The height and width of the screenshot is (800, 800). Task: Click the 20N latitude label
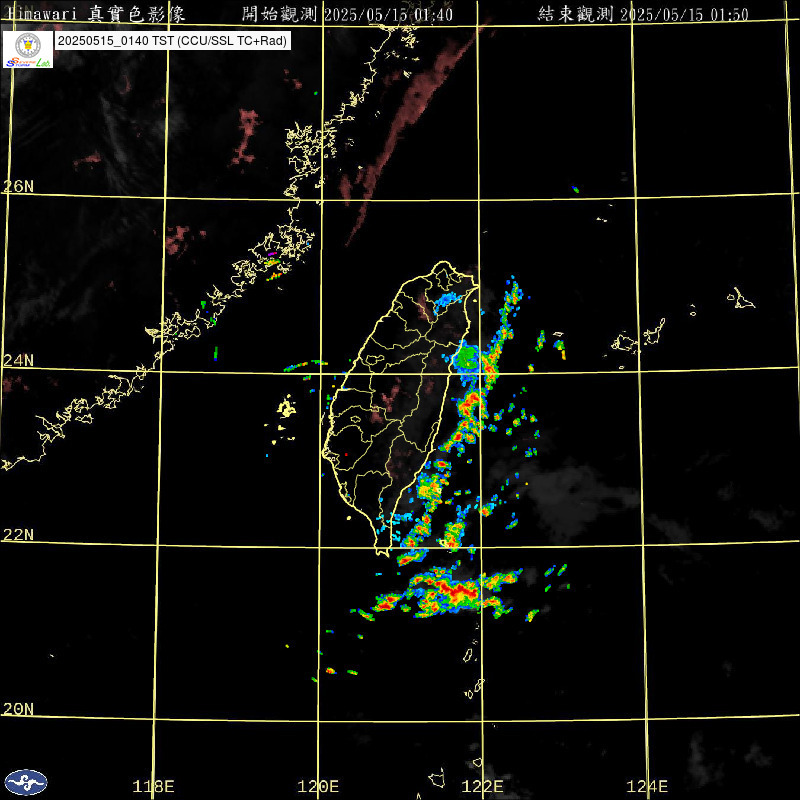click(x=18, y=709)
